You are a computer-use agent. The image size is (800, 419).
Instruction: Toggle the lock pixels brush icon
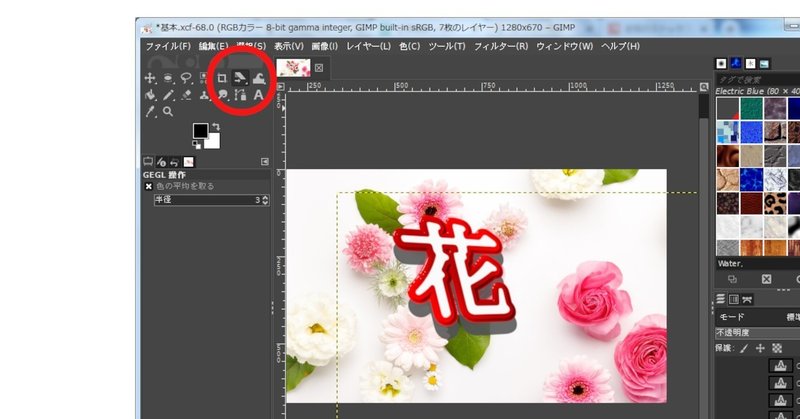coord(744,348)
